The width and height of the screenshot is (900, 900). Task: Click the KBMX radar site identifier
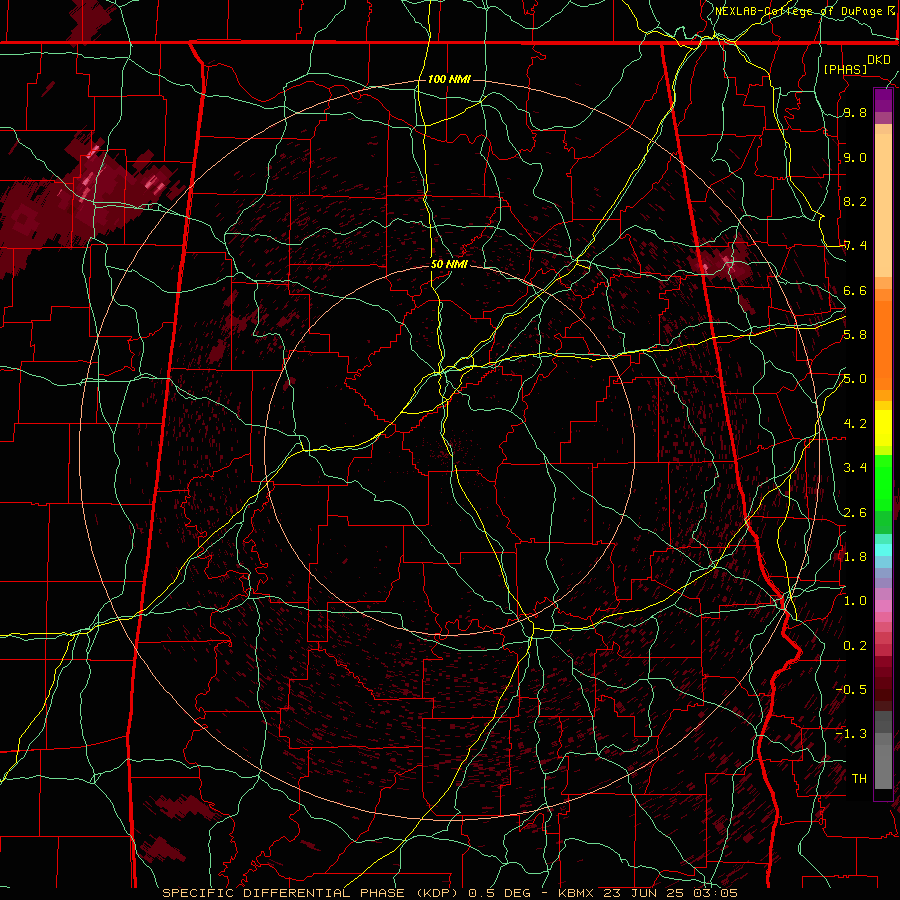[x=576, y=893]
